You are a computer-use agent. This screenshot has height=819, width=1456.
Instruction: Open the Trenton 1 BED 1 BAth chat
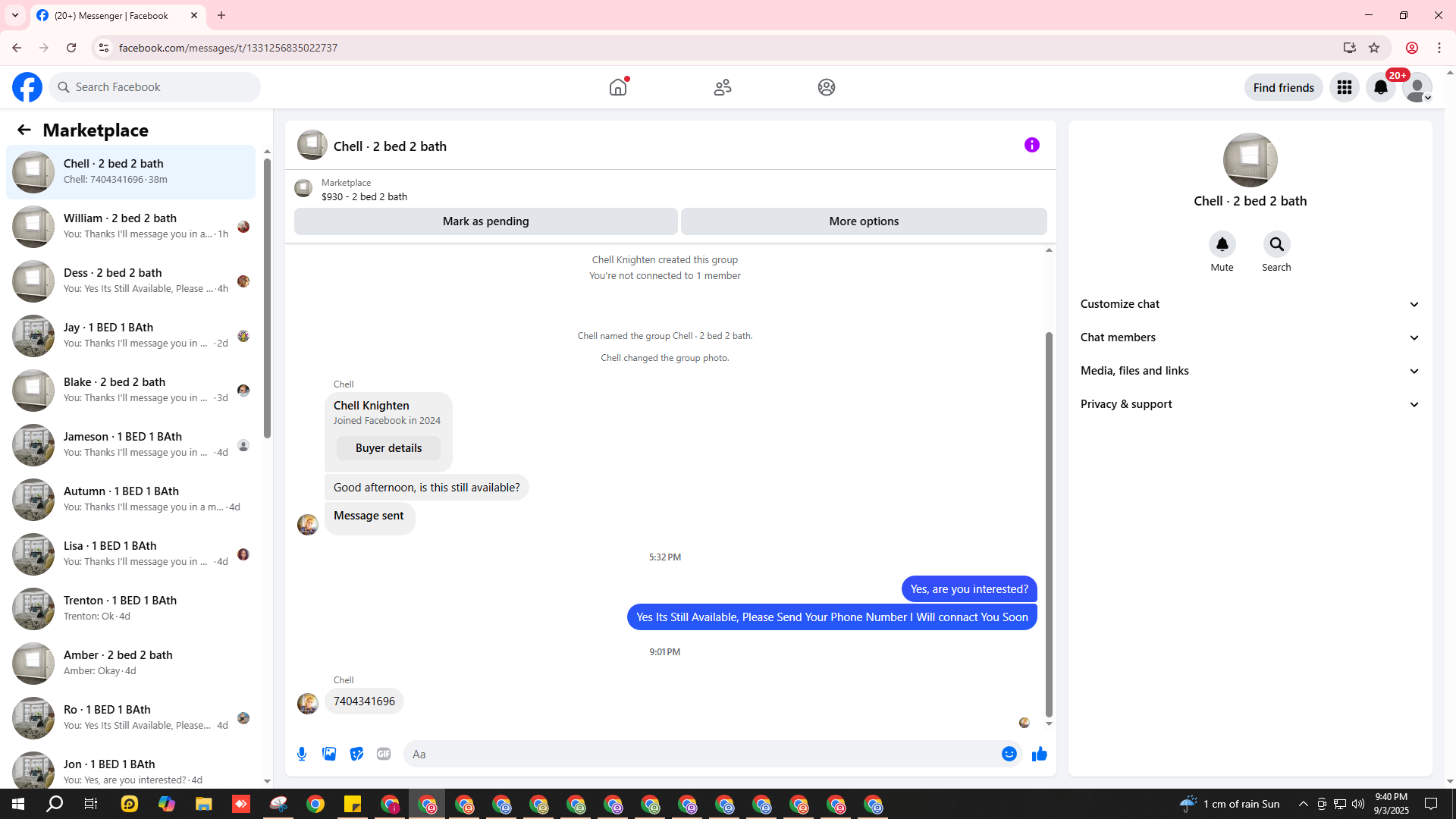click(130, 609)
